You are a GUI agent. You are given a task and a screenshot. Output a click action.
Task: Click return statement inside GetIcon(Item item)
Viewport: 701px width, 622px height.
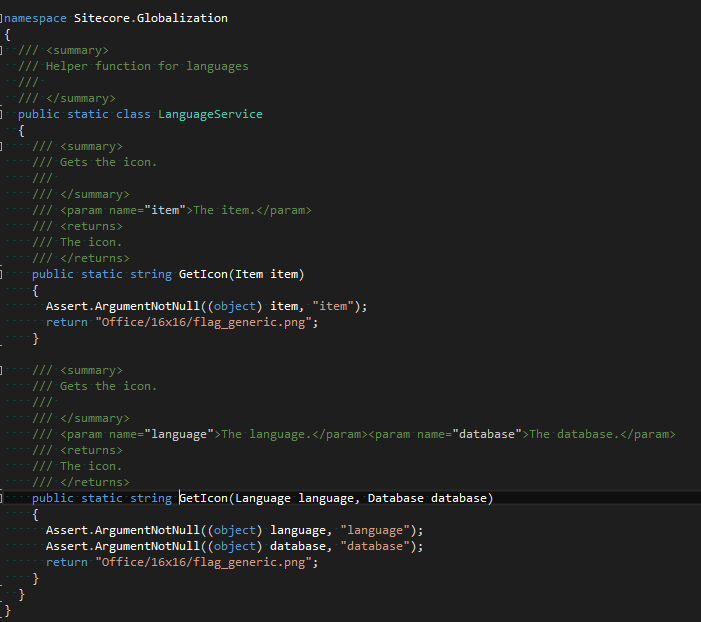tap(182, 322)
